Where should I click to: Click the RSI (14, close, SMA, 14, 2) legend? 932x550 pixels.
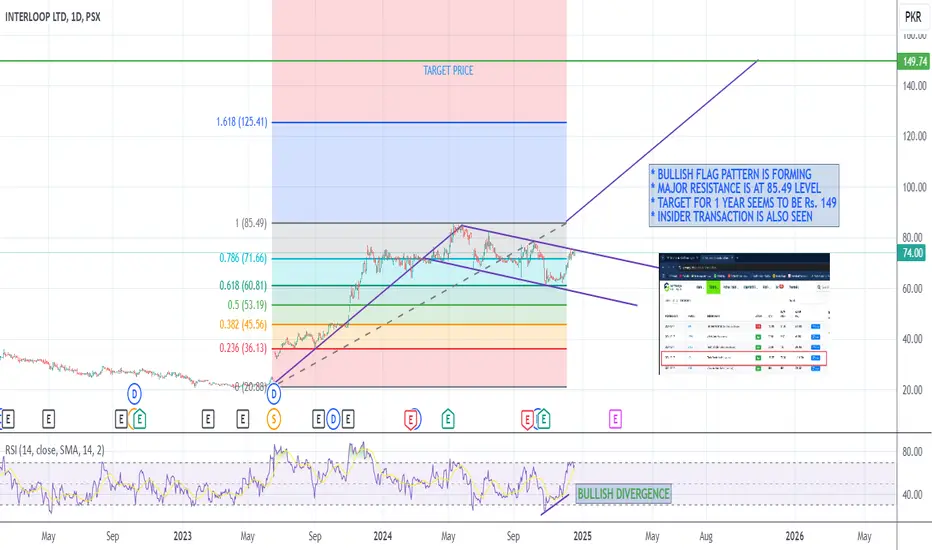[x=55, y=450]
